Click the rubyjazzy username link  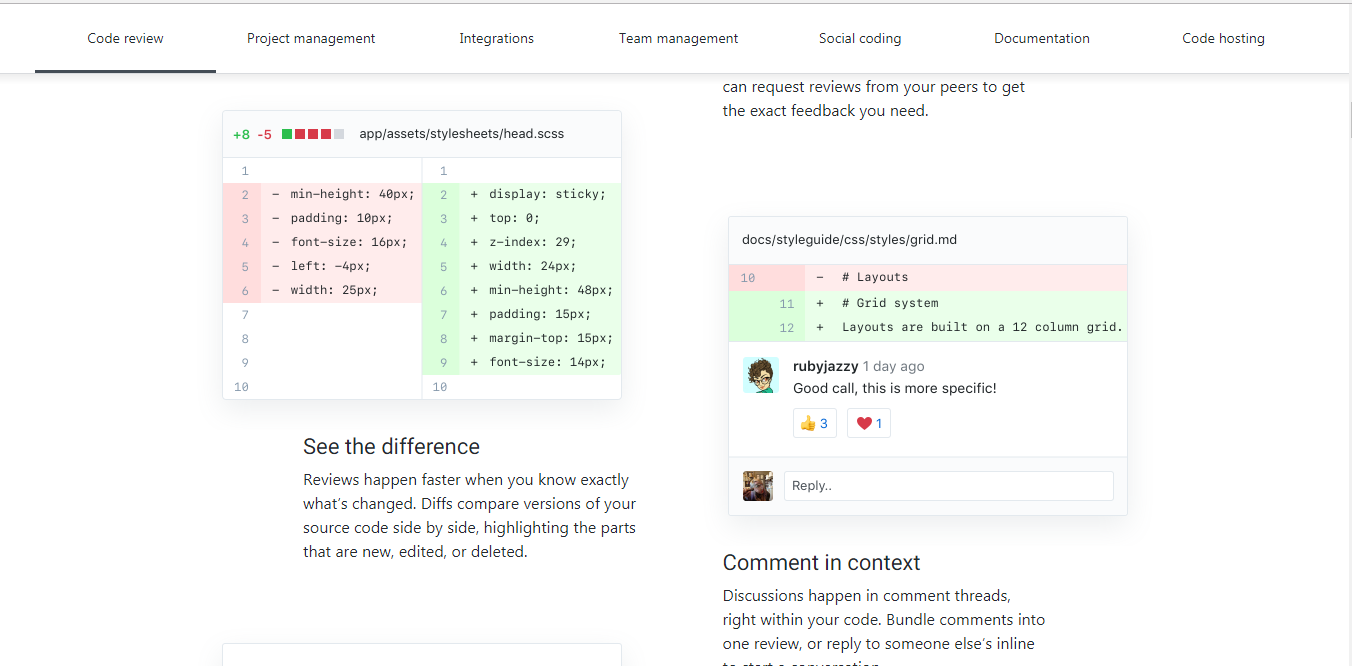(825, 366)
